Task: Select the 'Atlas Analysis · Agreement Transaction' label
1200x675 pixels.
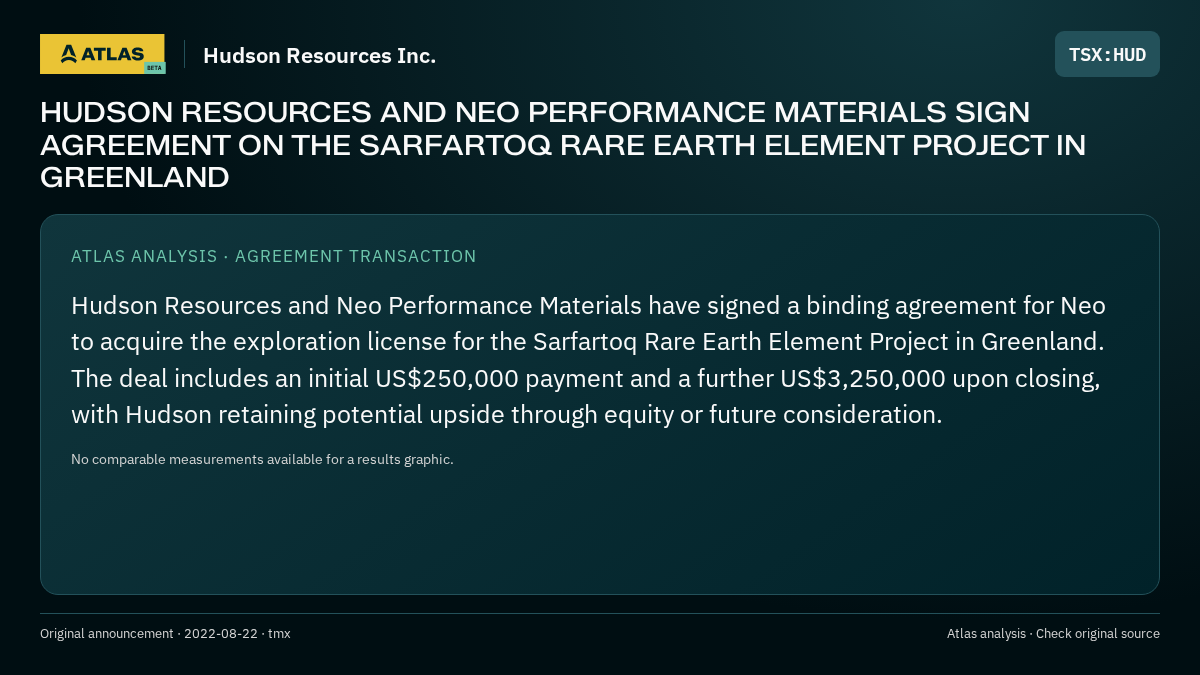Action: tap(274, 256)
